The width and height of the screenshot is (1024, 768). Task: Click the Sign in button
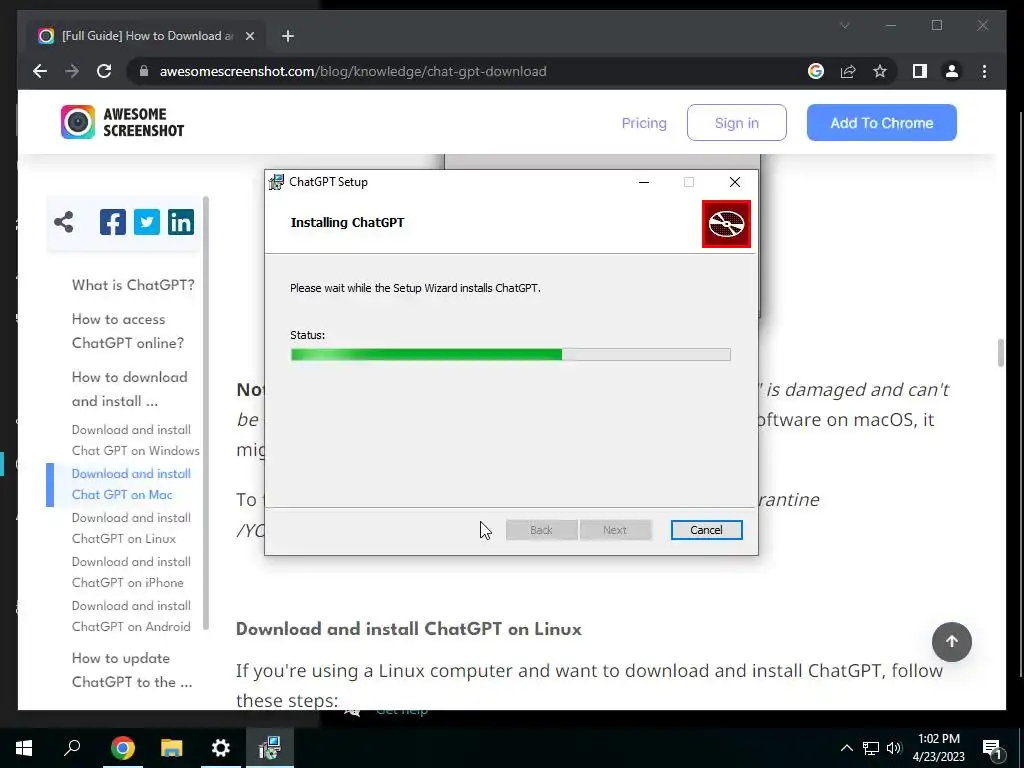[737, 123]
